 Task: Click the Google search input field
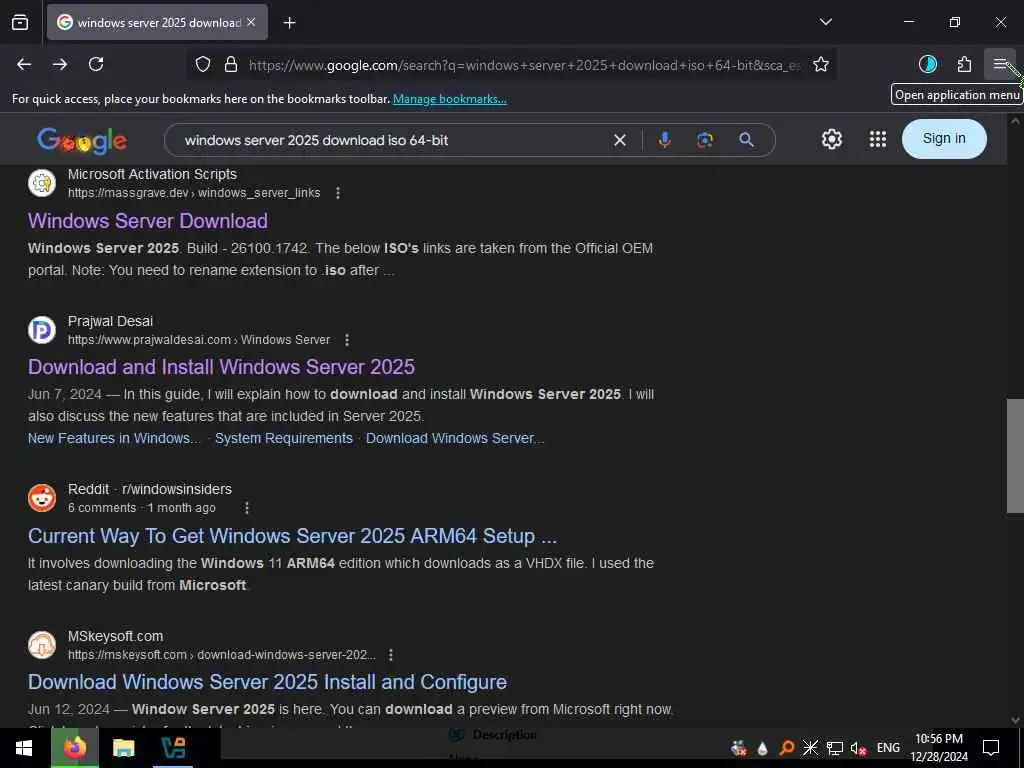coord(392,140)
